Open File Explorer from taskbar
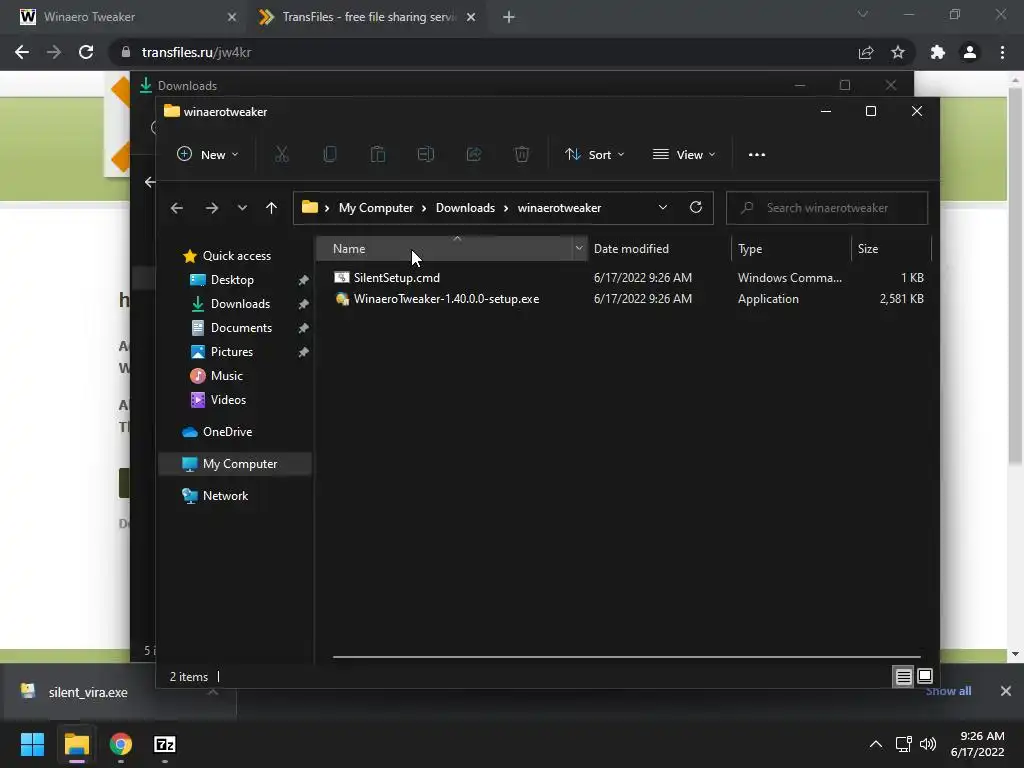 (76, 744)
